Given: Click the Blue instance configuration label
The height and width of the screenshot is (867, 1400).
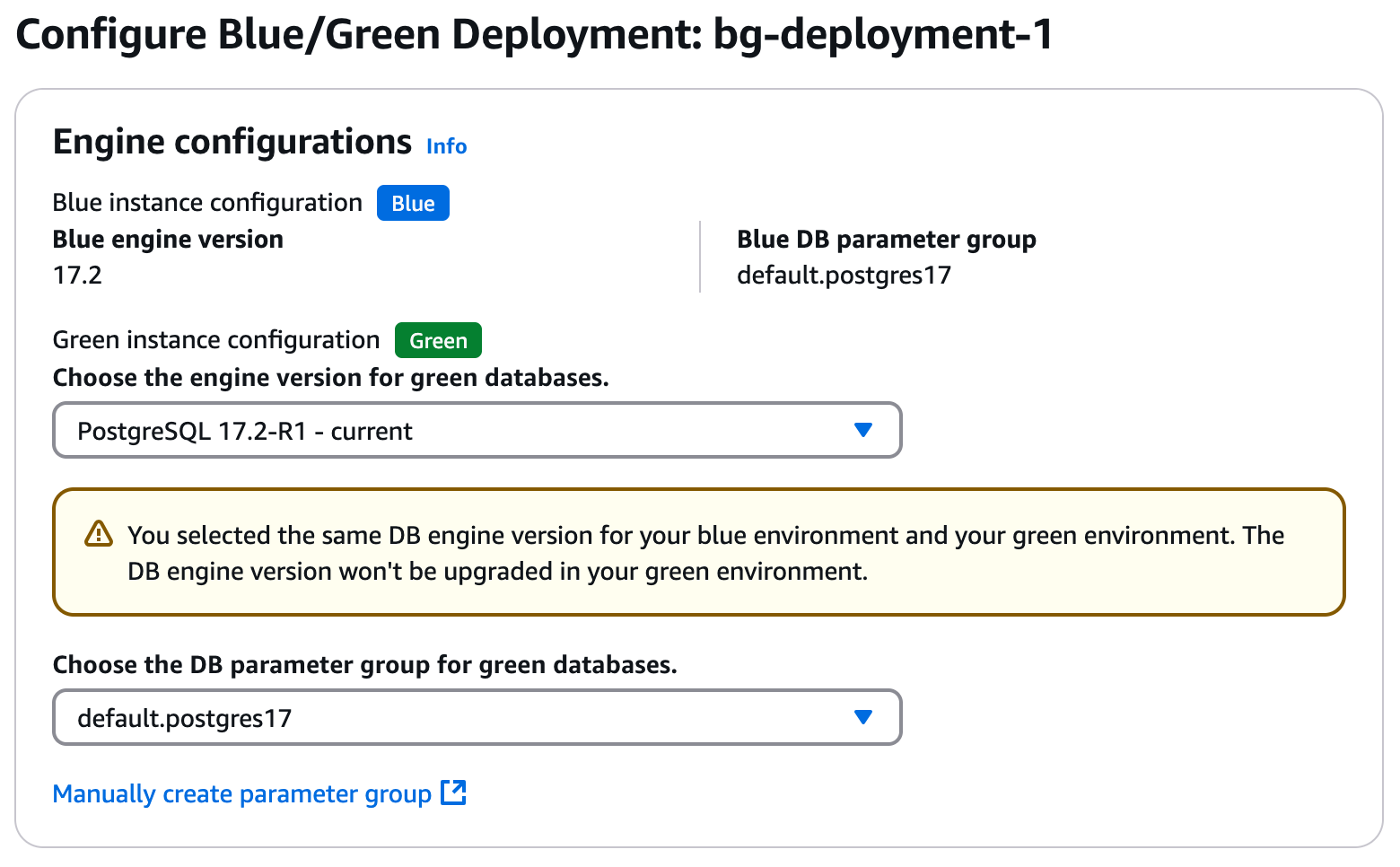Looking at the screenshot, I should (x=207, y=203).
